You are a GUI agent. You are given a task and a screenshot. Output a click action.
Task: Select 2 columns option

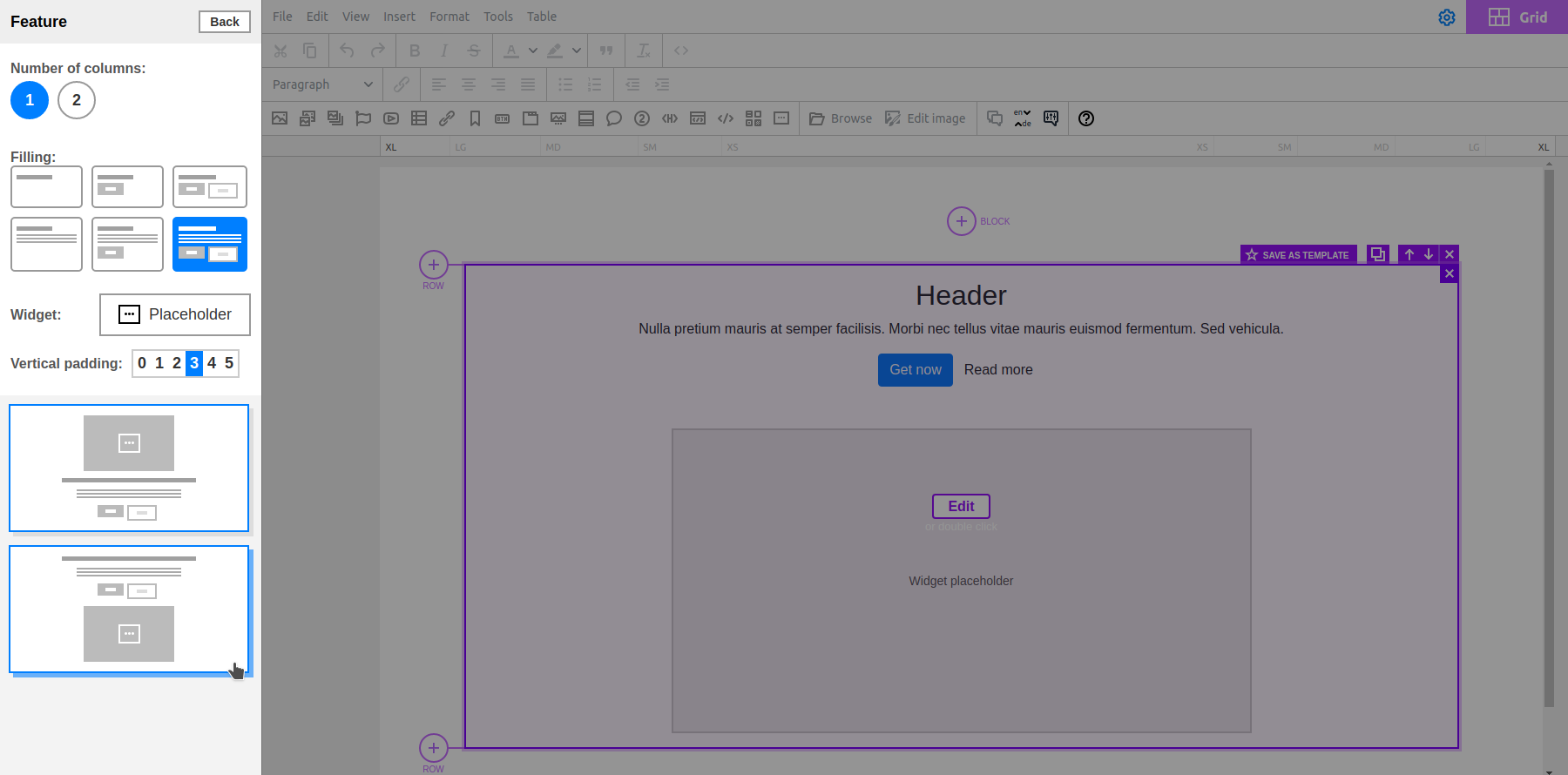(77, 100)
